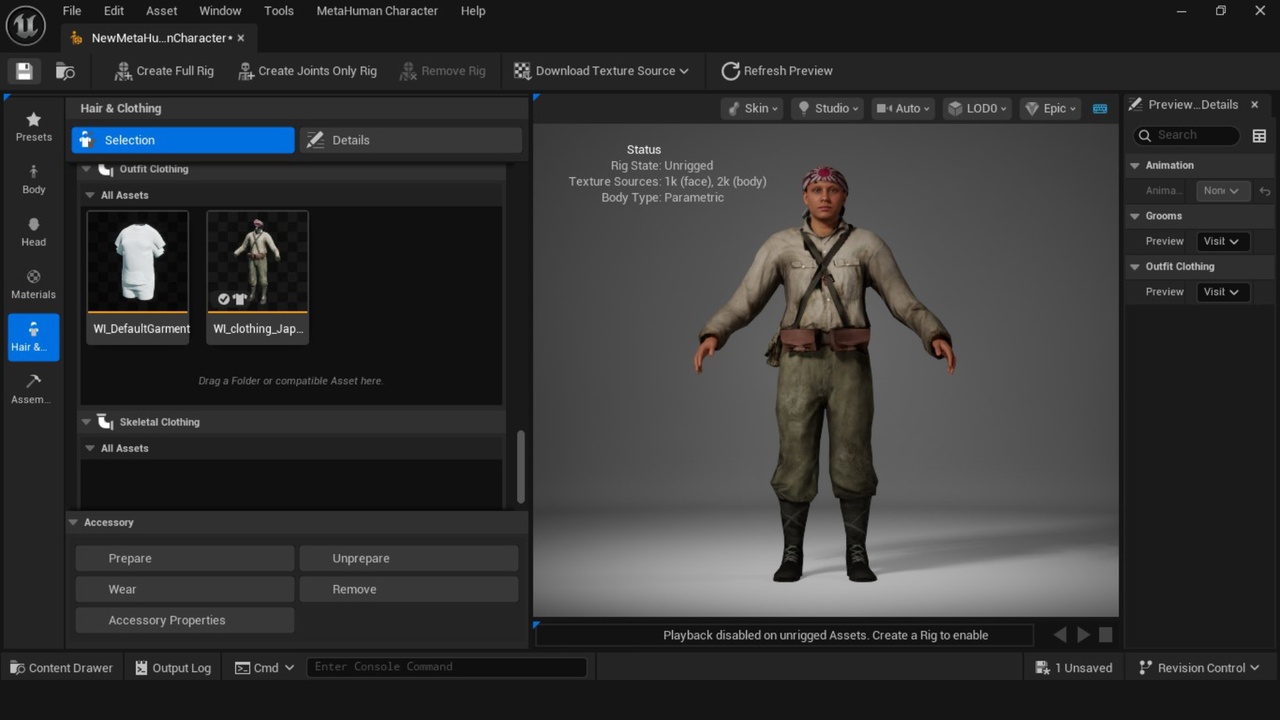Screen dimensions: 1280x720
Task: Open the Asset menu
Action: click(161, 11)
